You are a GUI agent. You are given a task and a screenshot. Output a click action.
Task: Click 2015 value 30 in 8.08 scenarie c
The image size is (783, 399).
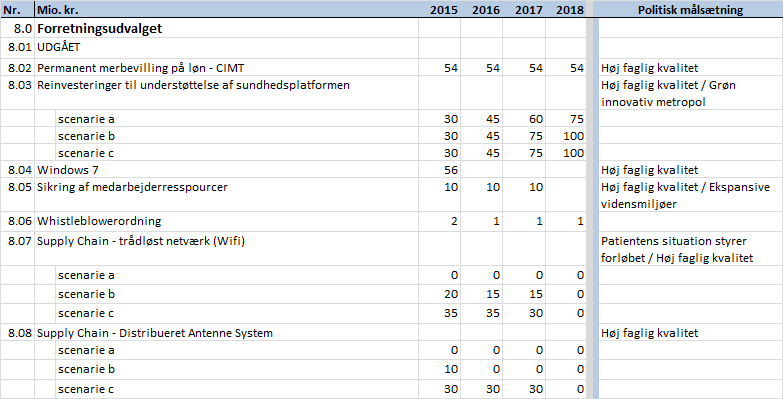click(x=439, y=389)
